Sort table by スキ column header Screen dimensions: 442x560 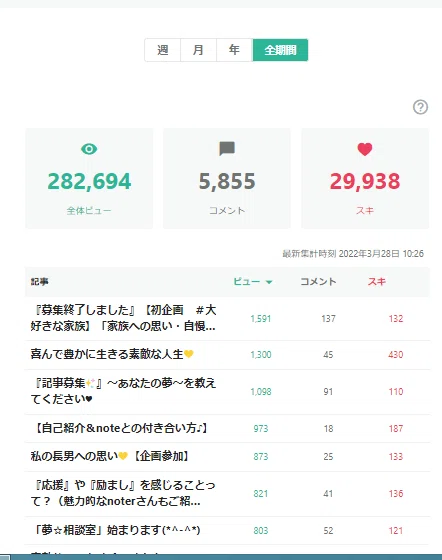coord(377,282)
